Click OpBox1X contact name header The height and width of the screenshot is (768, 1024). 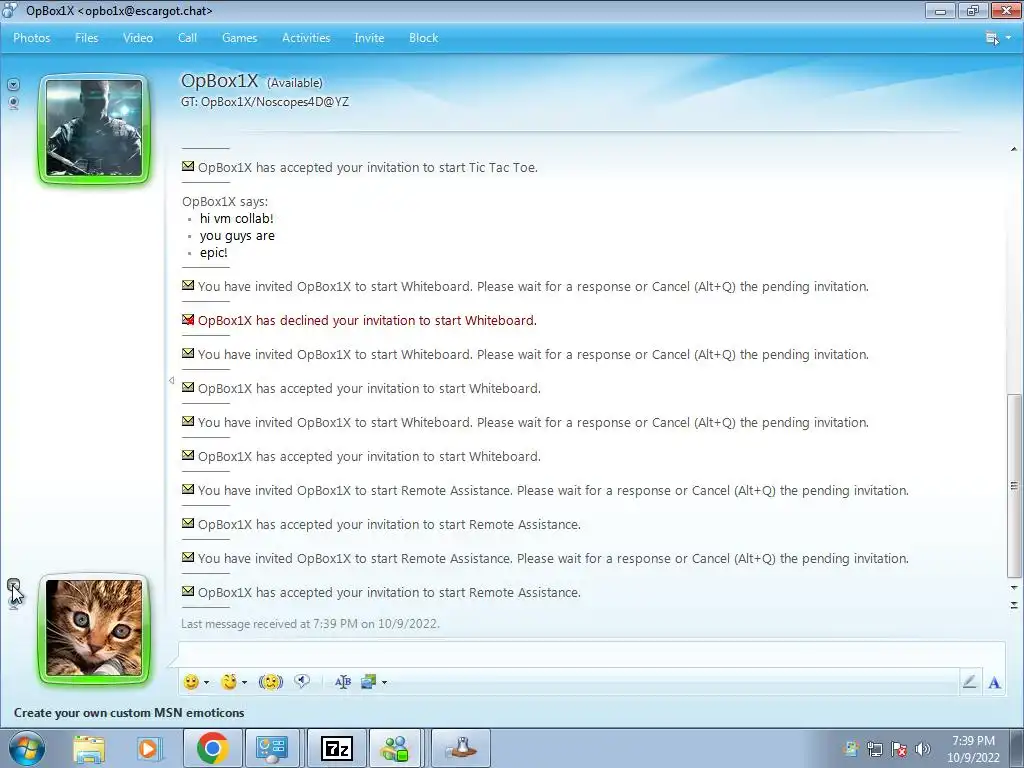219,80
